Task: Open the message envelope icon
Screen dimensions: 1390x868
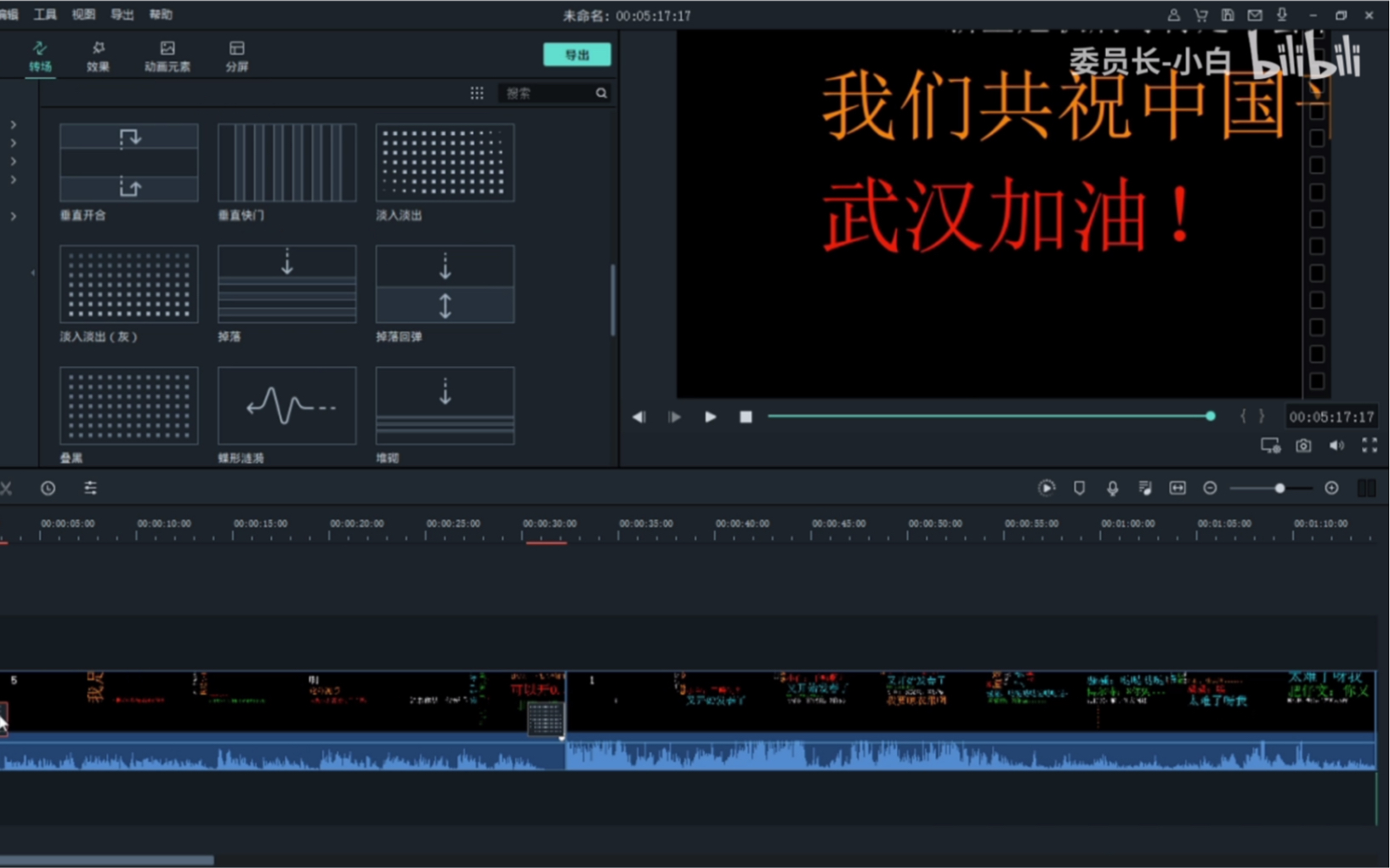Action: pyautogui.click(x=1255, y=15)
